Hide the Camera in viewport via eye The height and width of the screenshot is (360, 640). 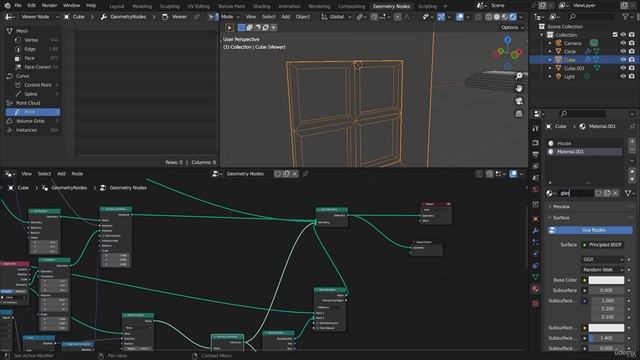[623, 43]
